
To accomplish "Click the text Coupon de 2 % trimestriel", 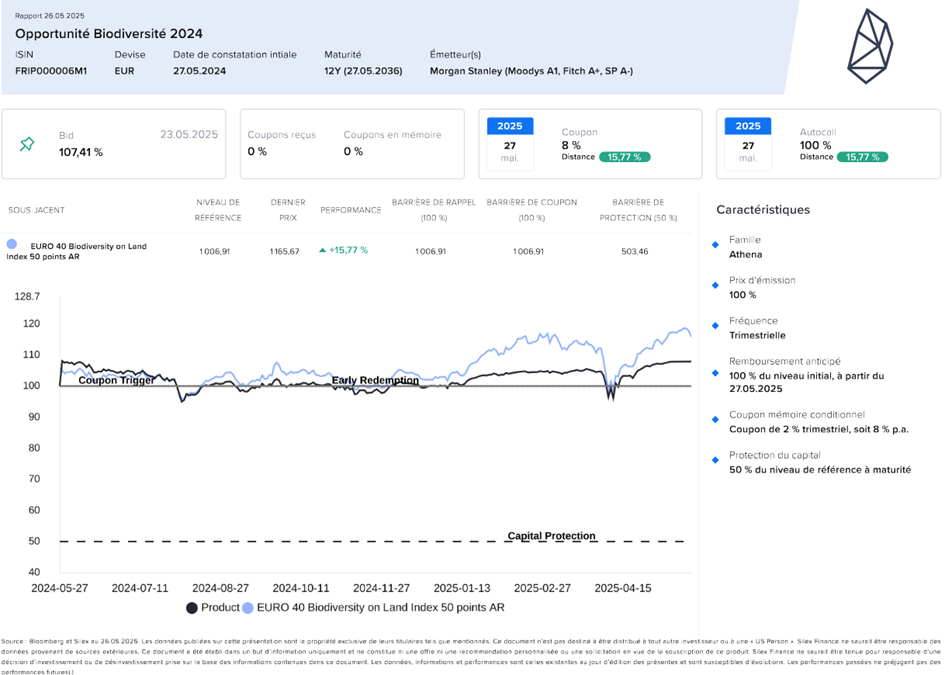I will (x=788, y=430).
